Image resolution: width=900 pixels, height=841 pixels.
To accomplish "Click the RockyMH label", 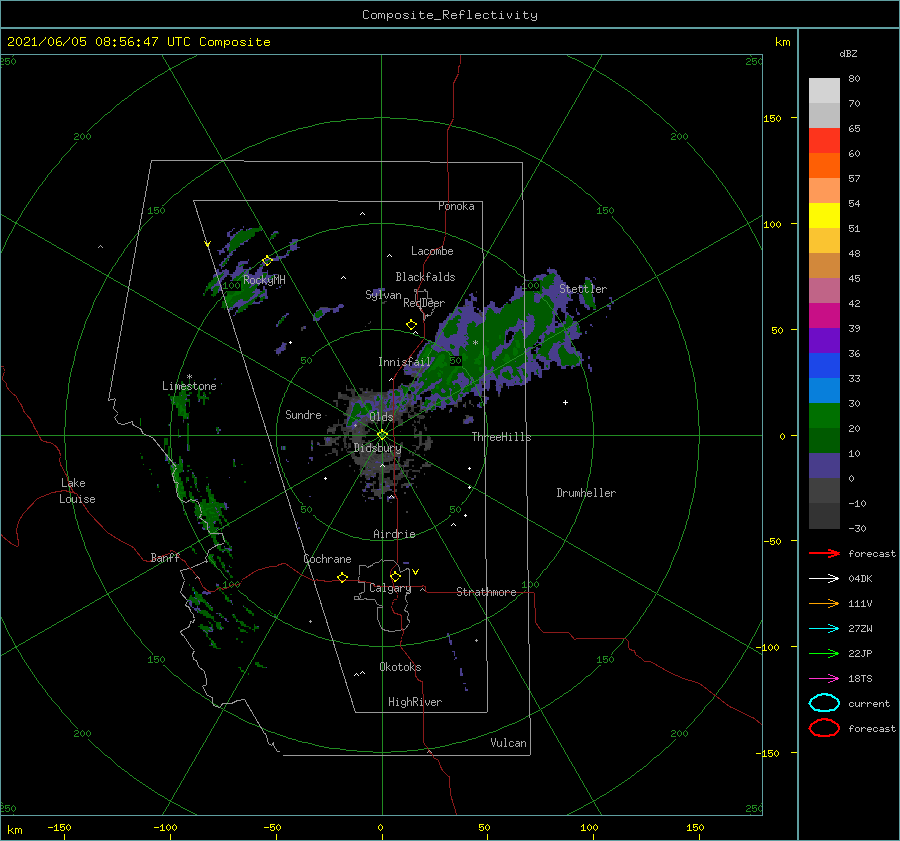I will pyautogui.click(x=264, y=280).
